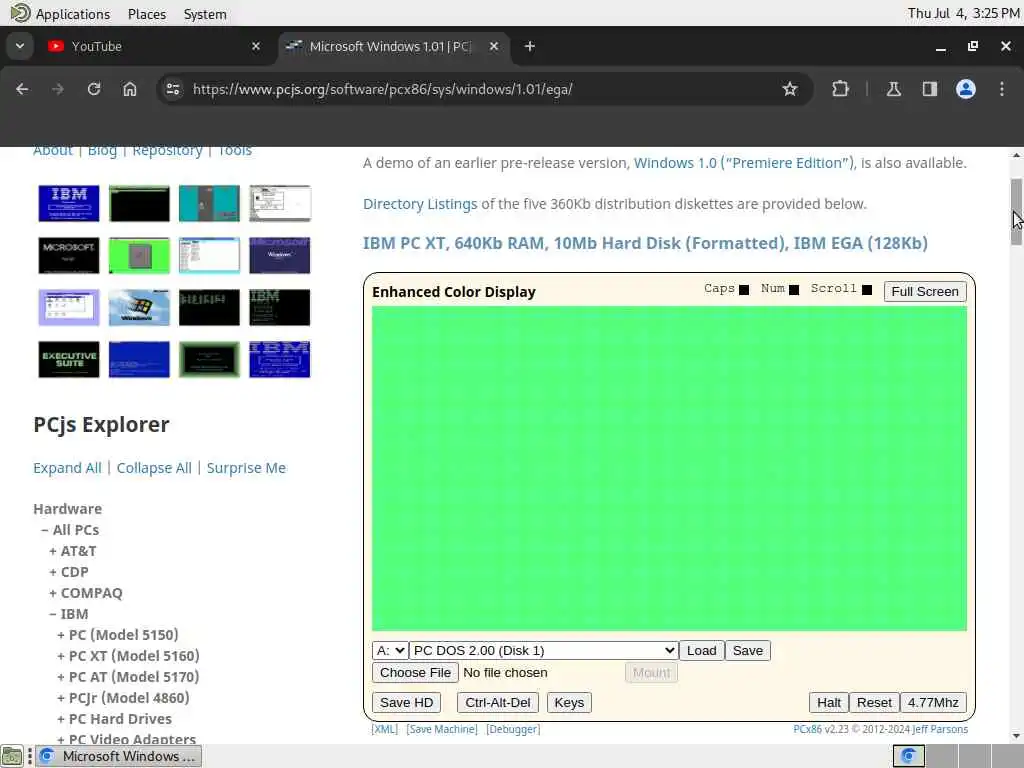
Task: Open the blue IBM logo thumbnail
Action: 69,203
